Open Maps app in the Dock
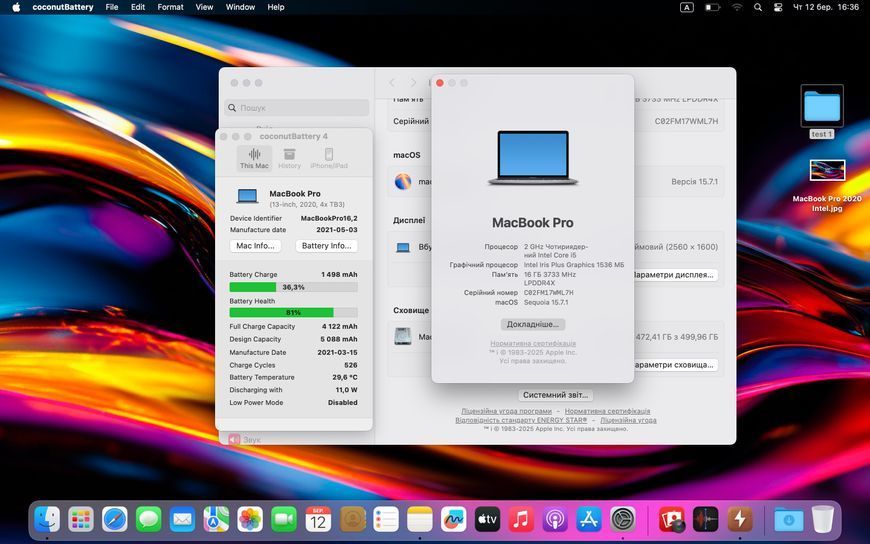Screen dimensions: 870x544 point(216,520)
